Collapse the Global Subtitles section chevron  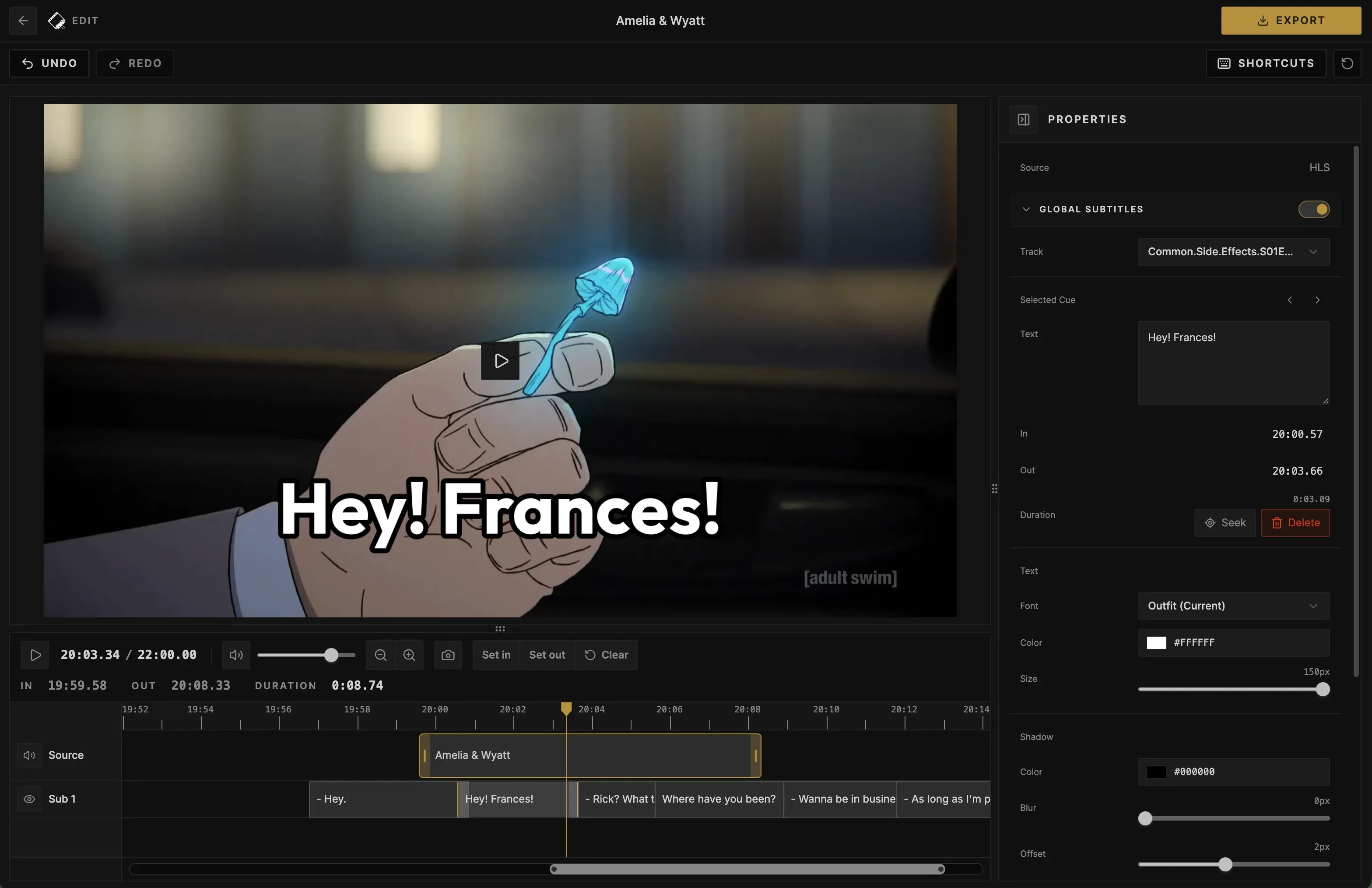[1026, 209]
